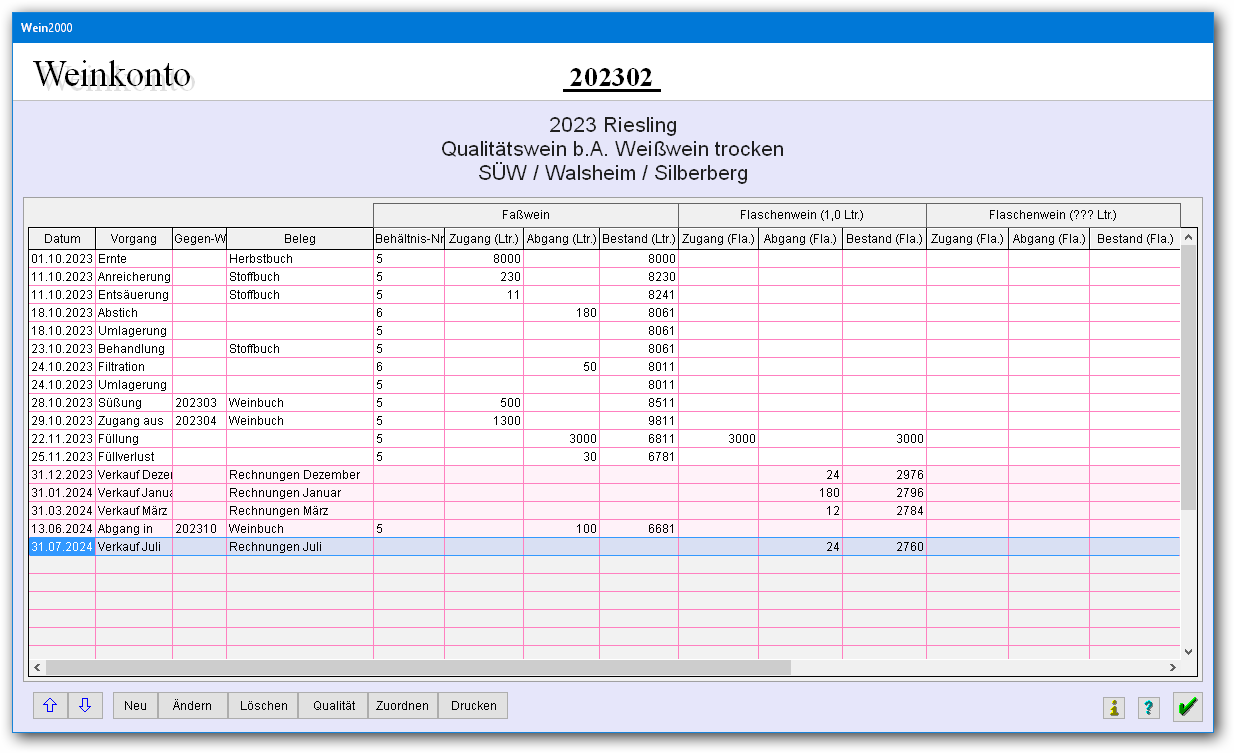Open help with the question mark icon

(x=1148, y=708)
